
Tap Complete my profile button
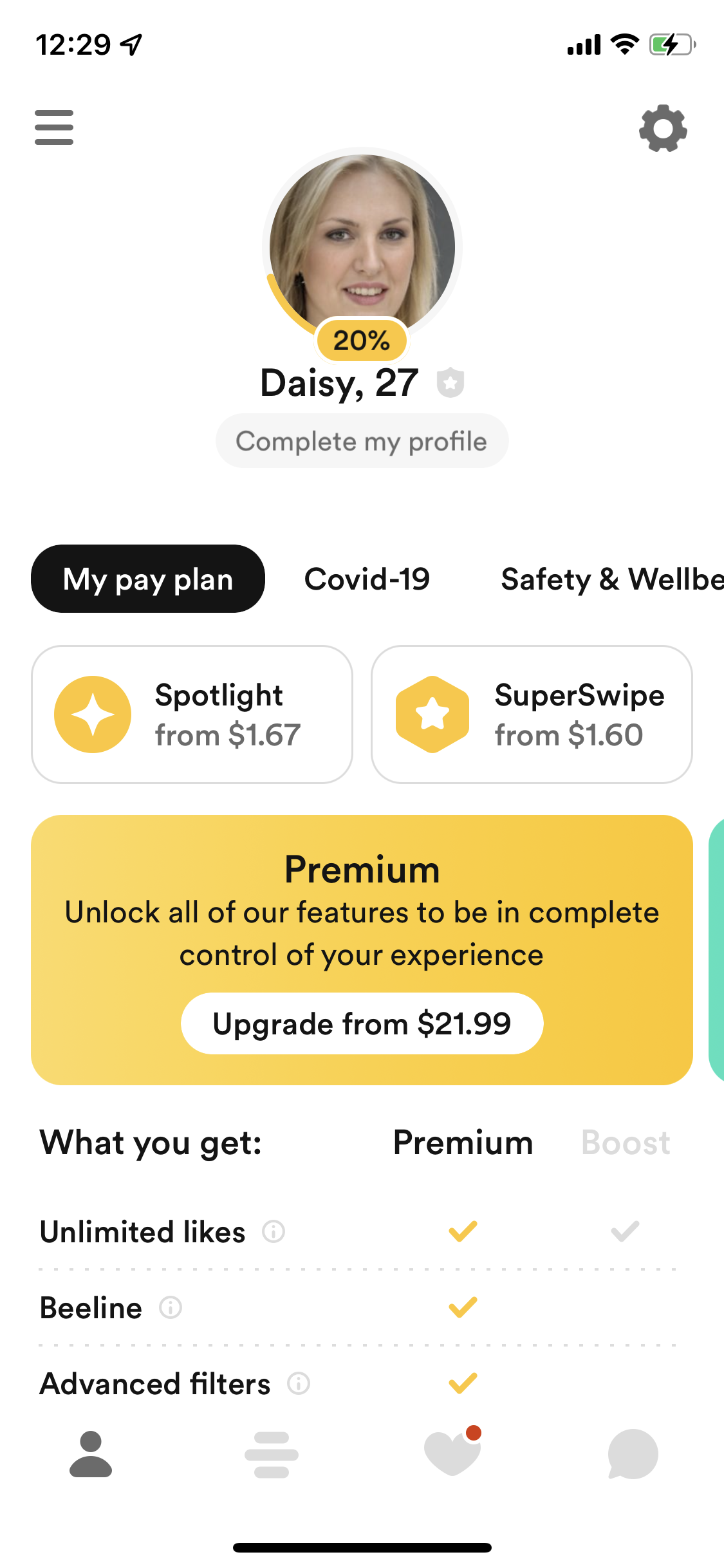pyautogui.click(x=362, y=441)
